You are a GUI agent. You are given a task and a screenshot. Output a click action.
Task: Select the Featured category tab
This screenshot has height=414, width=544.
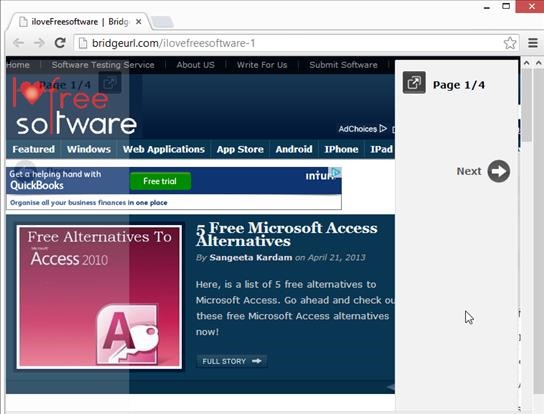point(34,149)
